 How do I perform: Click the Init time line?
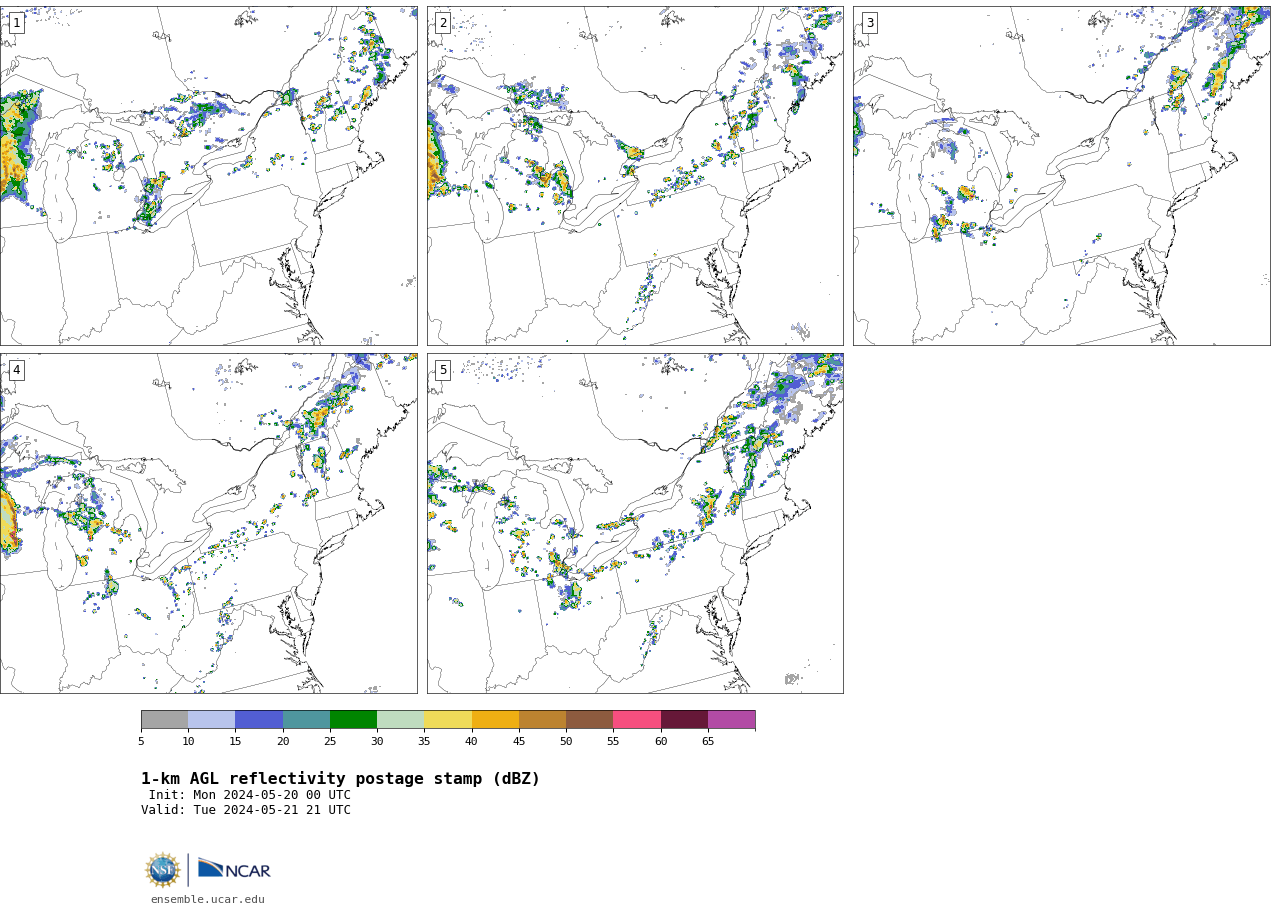click(x=250, y=795)
